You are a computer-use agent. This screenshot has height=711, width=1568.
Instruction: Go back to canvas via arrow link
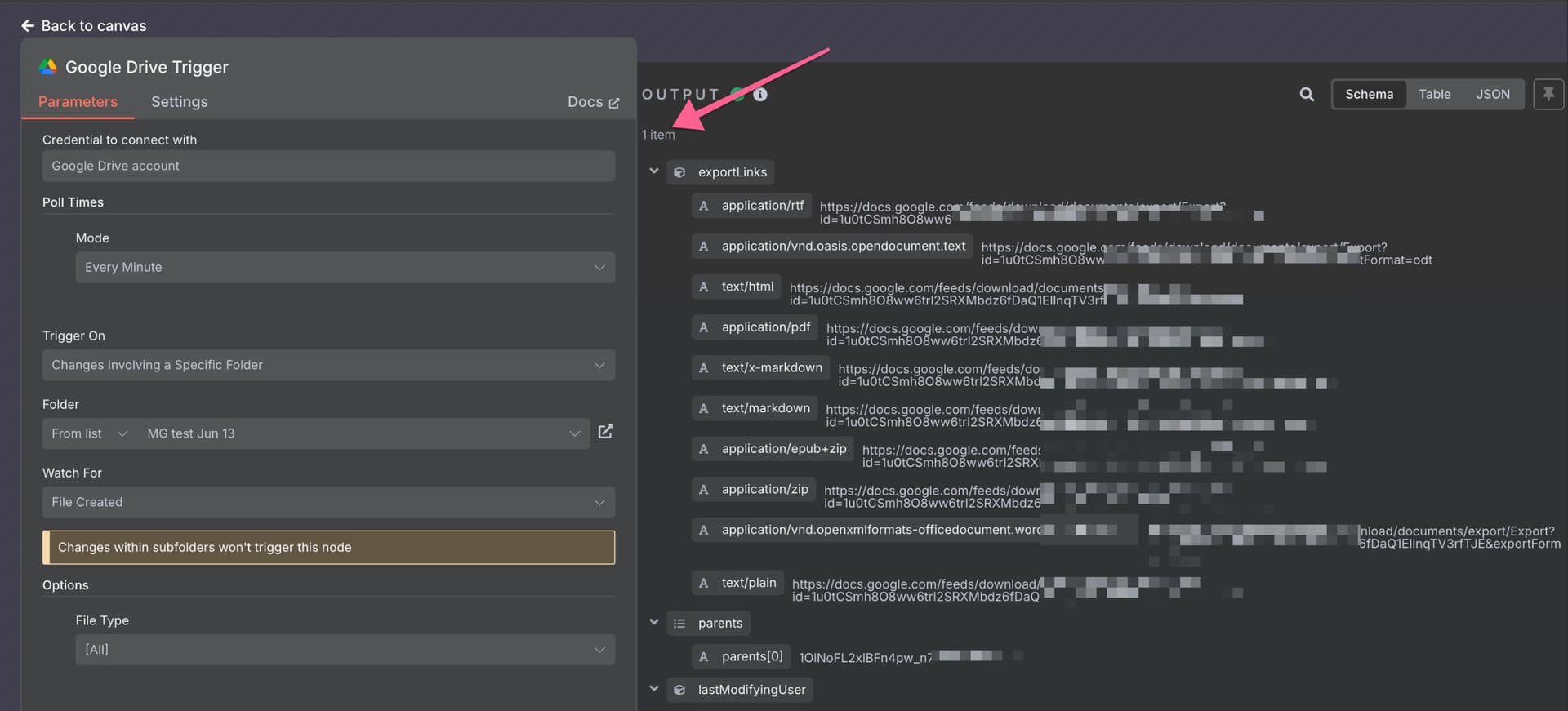[x=84, y=25]
